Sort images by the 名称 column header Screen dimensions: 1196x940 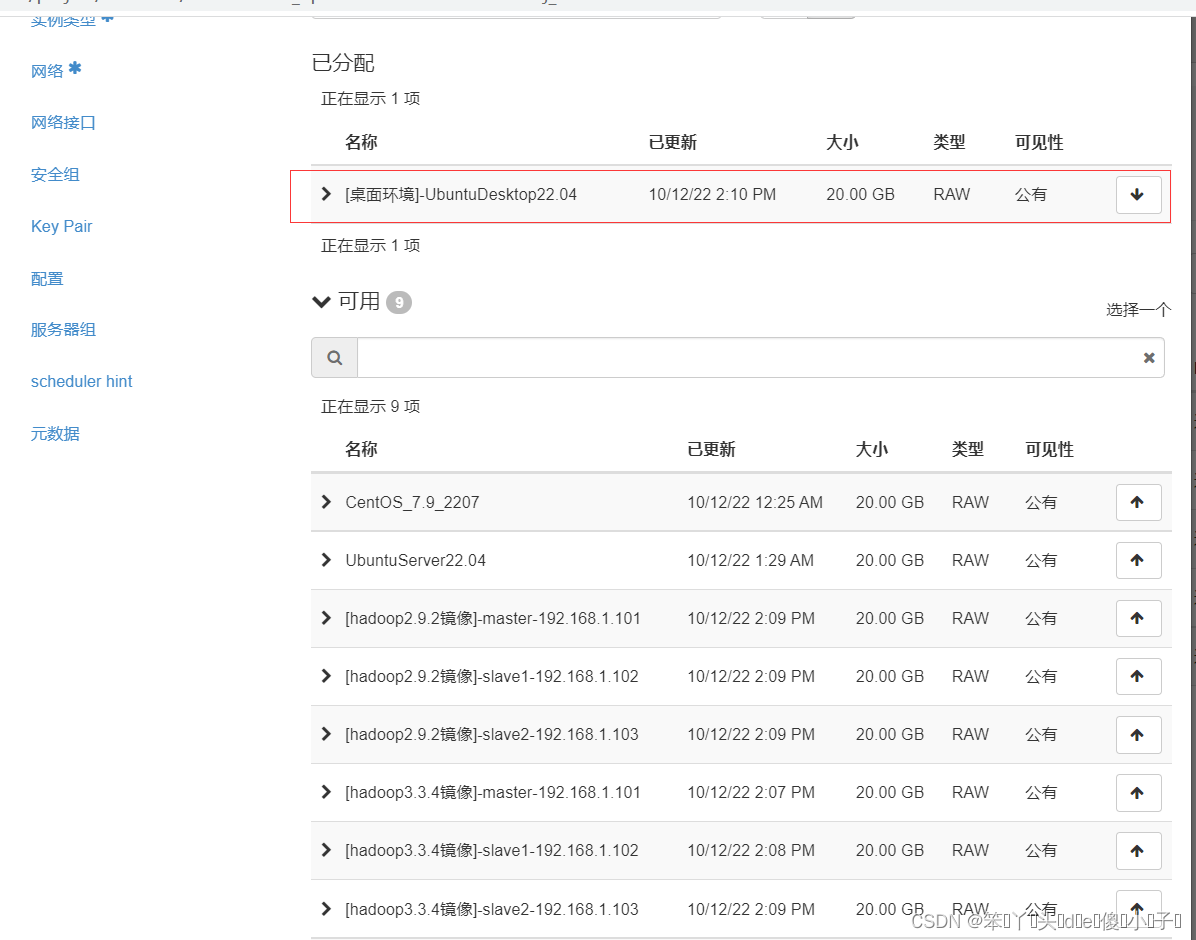click(360, 449)
